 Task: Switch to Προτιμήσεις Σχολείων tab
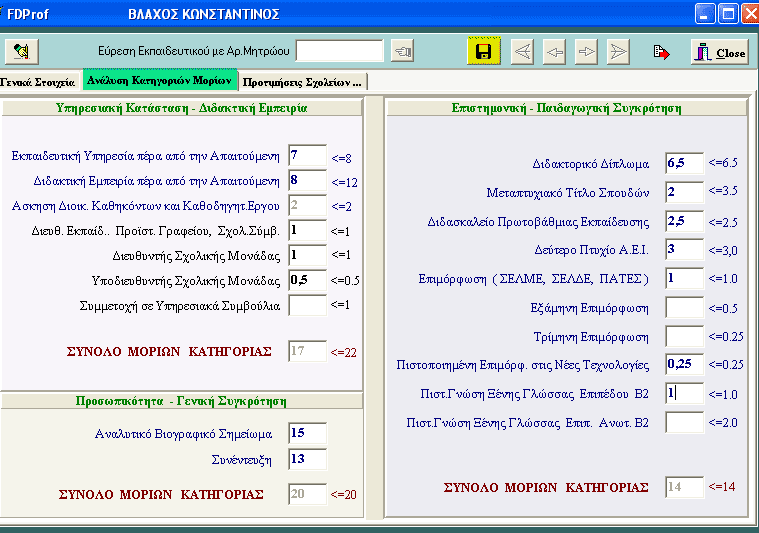point(301,81)
